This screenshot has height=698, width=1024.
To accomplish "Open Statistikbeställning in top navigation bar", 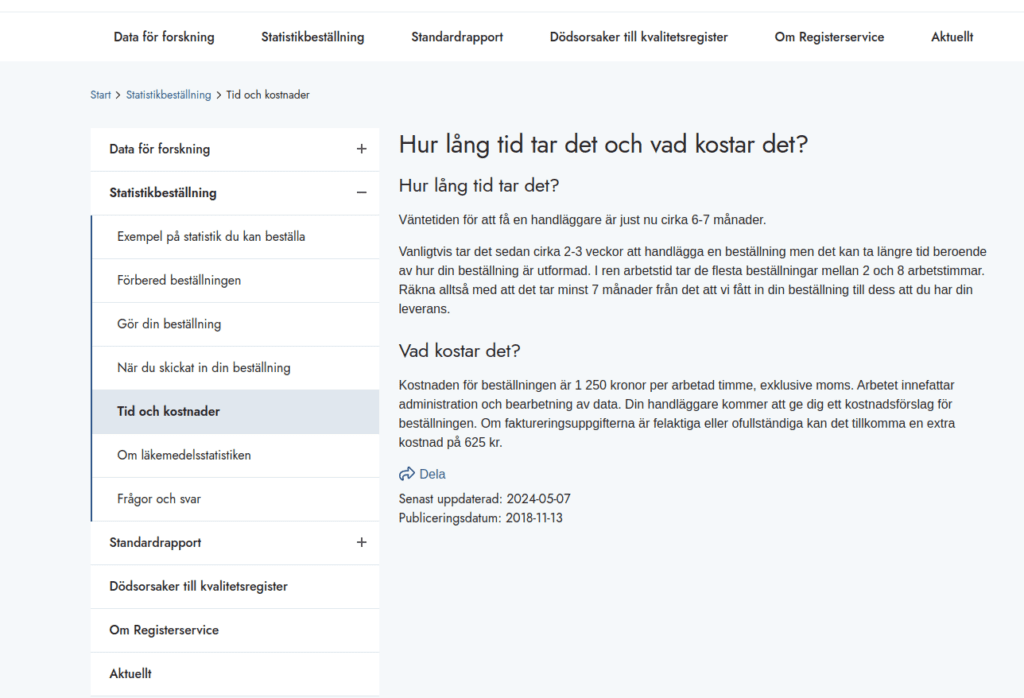I will click(x=312, y=37).
